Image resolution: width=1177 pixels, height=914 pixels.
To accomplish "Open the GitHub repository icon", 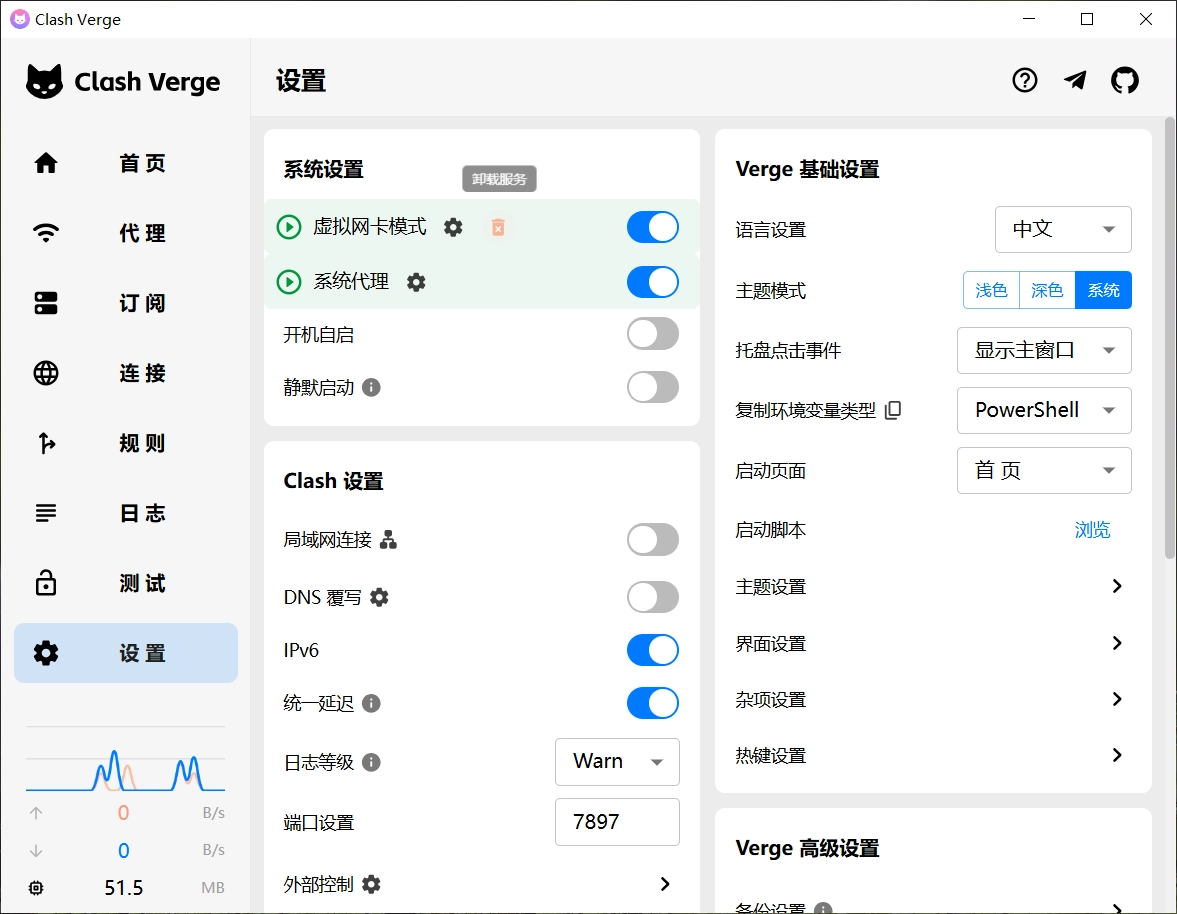I will (1124, 80).
